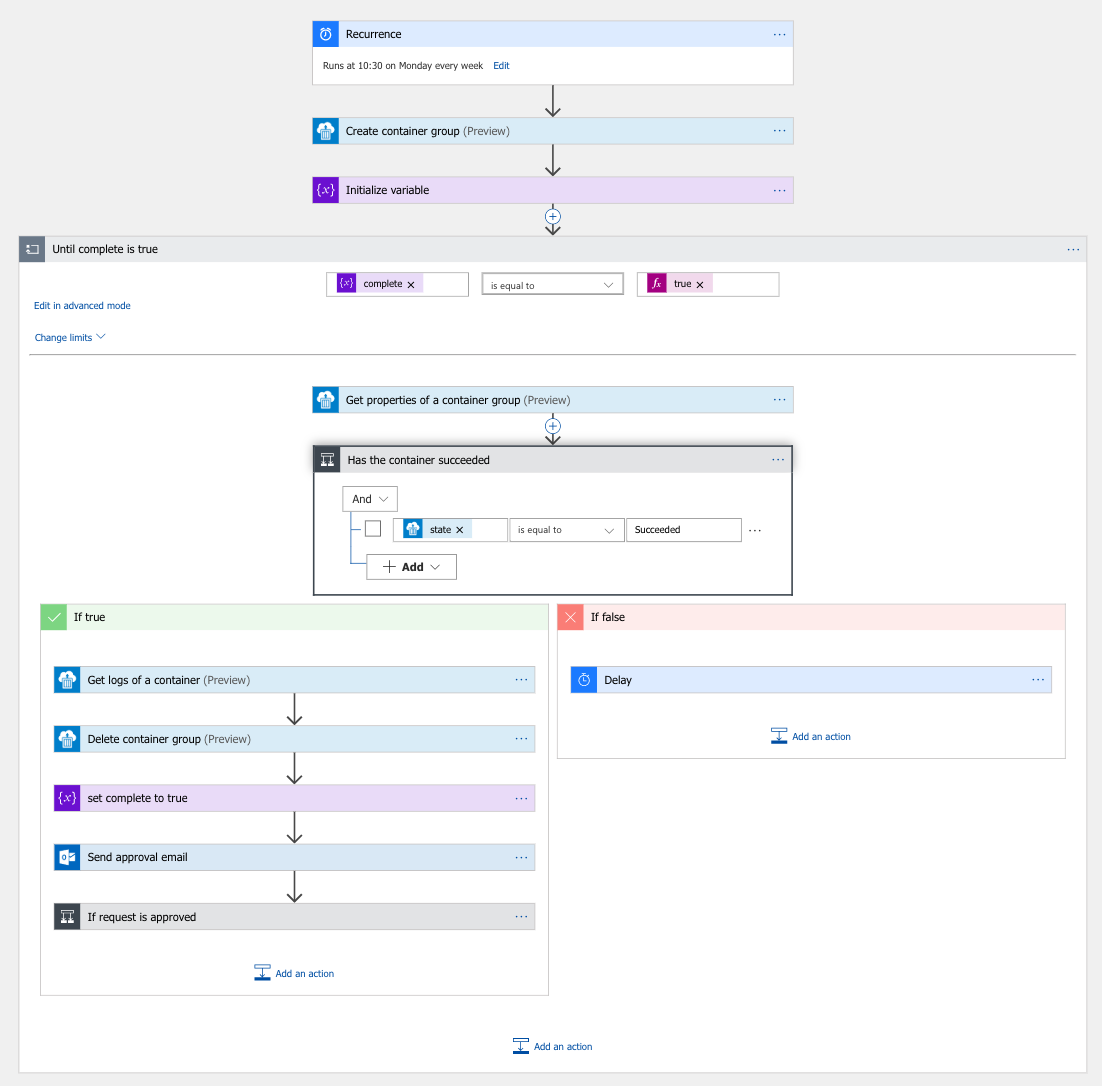
Task: Click If request is approved condition icon
Action: tap(67, 917)
